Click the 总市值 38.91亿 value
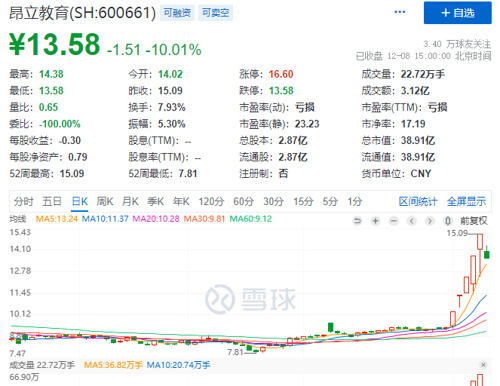The width and height of the screenshot is (500, 386). click(x=418, y=140)
